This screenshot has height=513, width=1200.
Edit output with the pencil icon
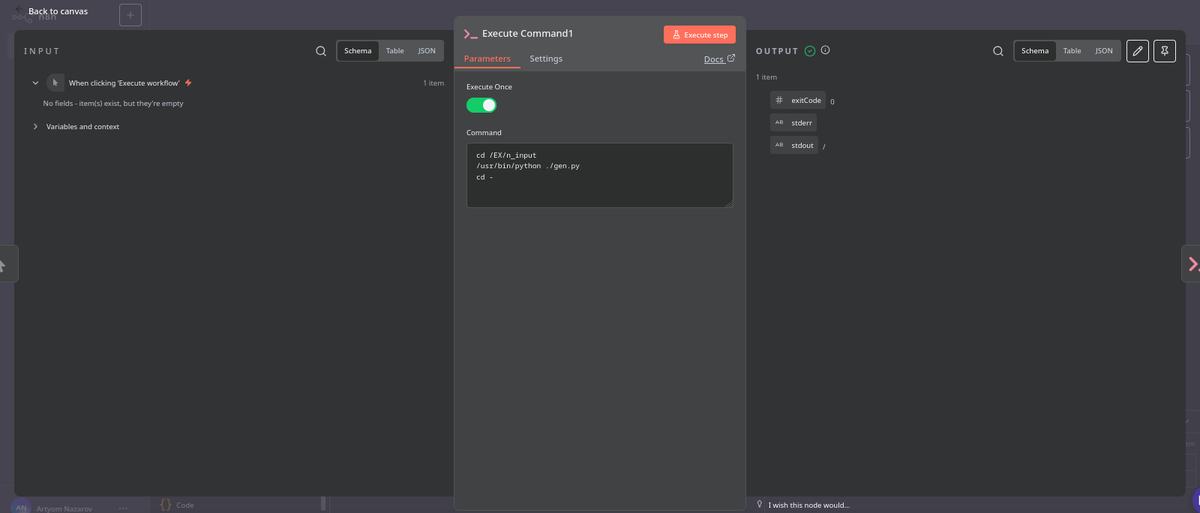click(x=1137, y=51)
